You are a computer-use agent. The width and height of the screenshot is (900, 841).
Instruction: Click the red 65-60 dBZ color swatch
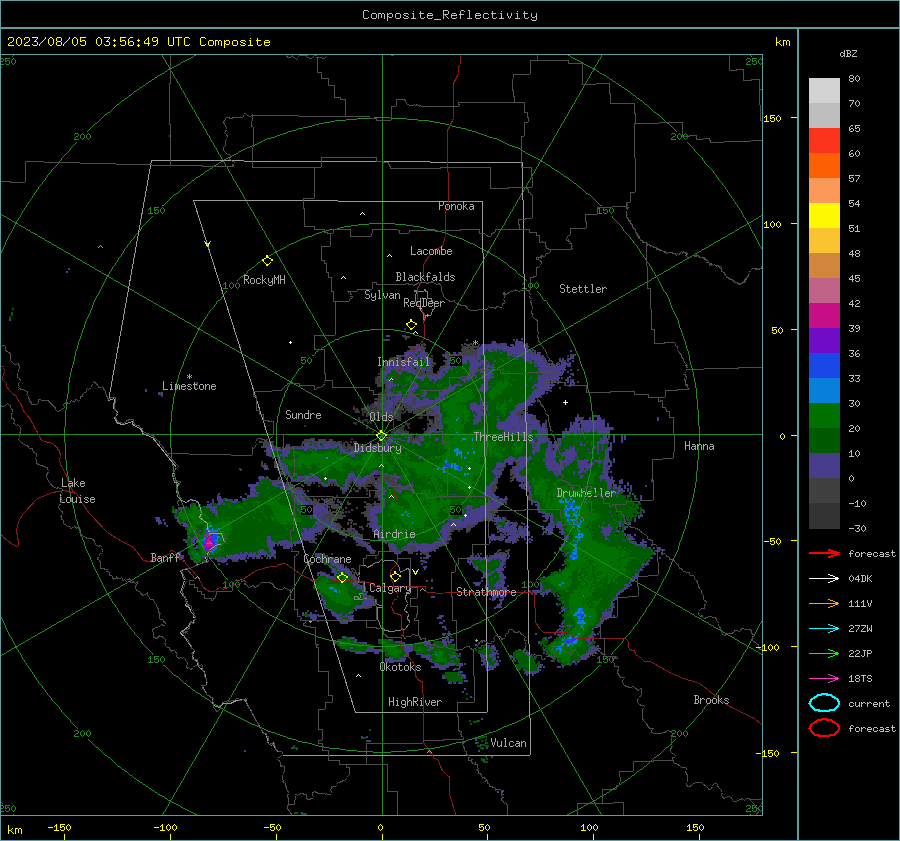pos(824,141)
